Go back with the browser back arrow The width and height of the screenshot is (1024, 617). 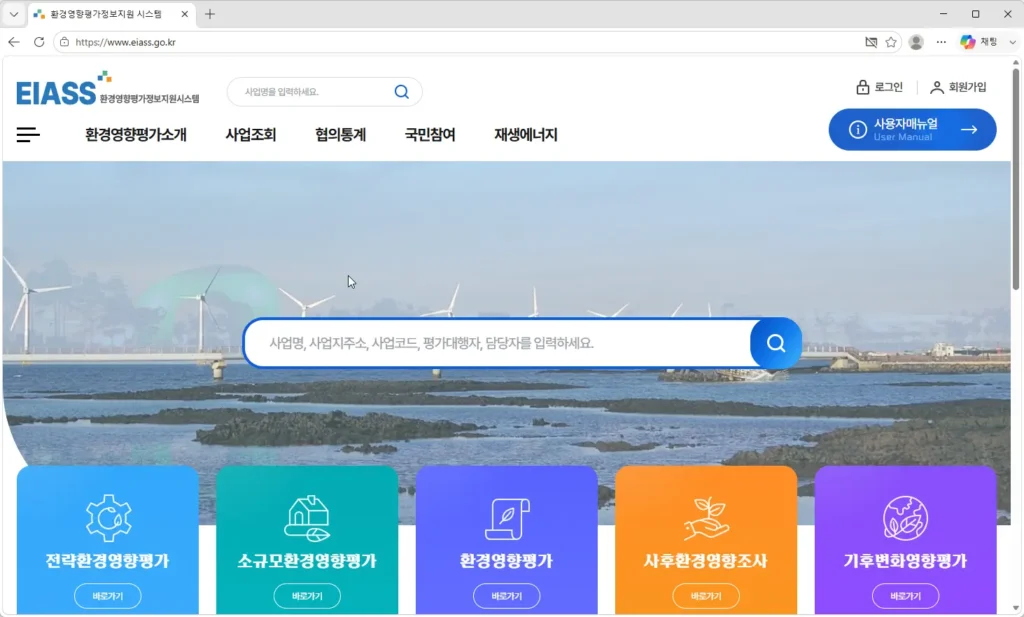tap(14, 42)
